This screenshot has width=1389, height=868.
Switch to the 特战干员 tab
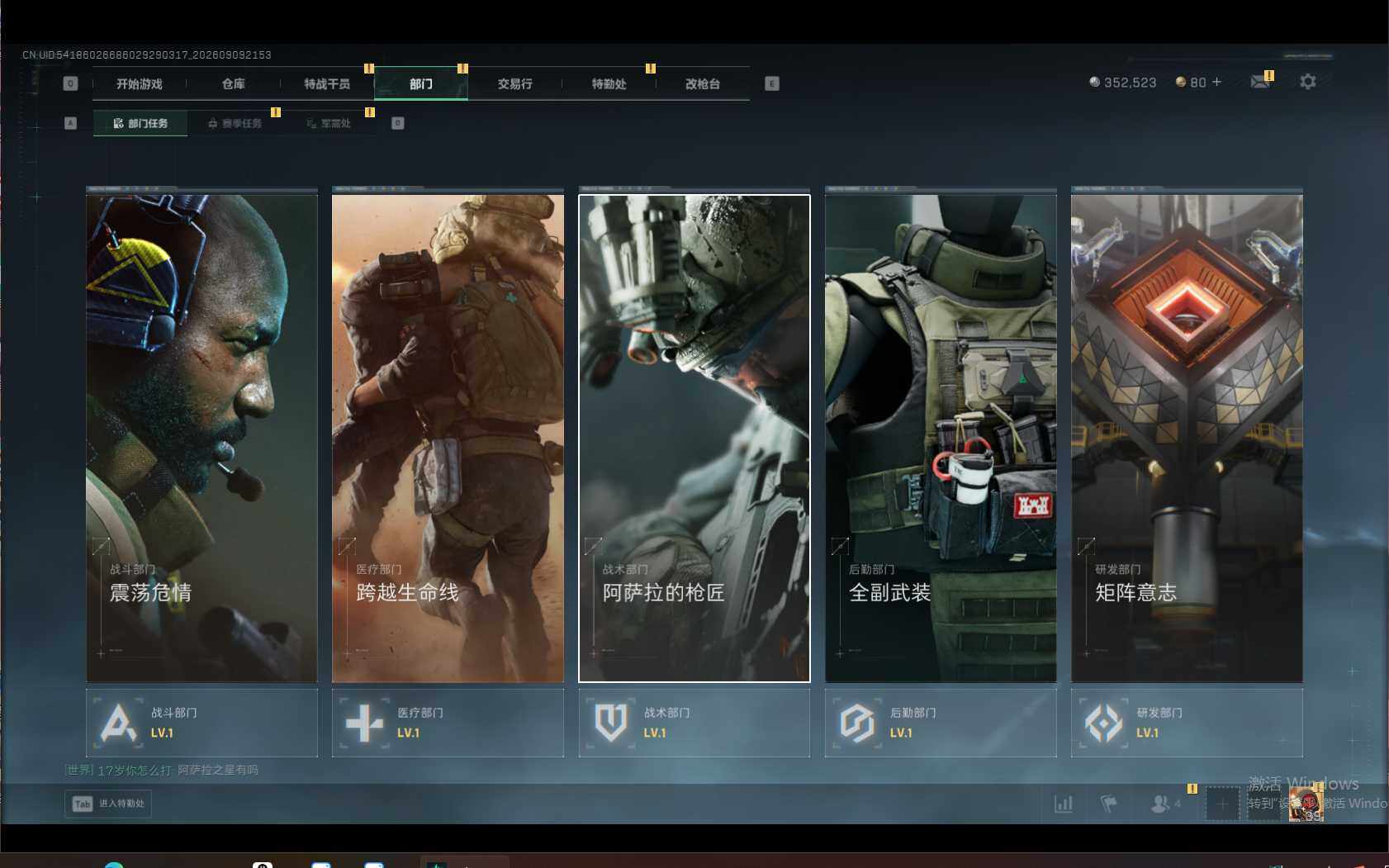point(327,83)
